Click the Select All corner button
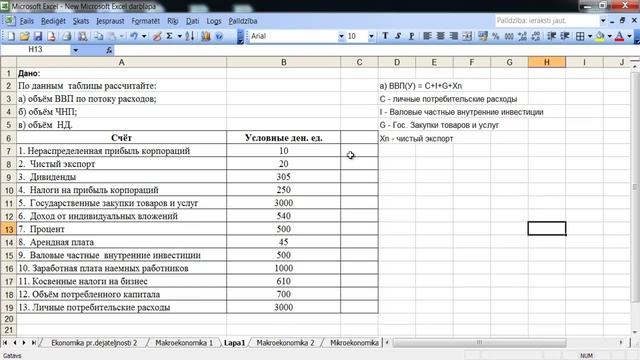 click(x=8, y=62)
